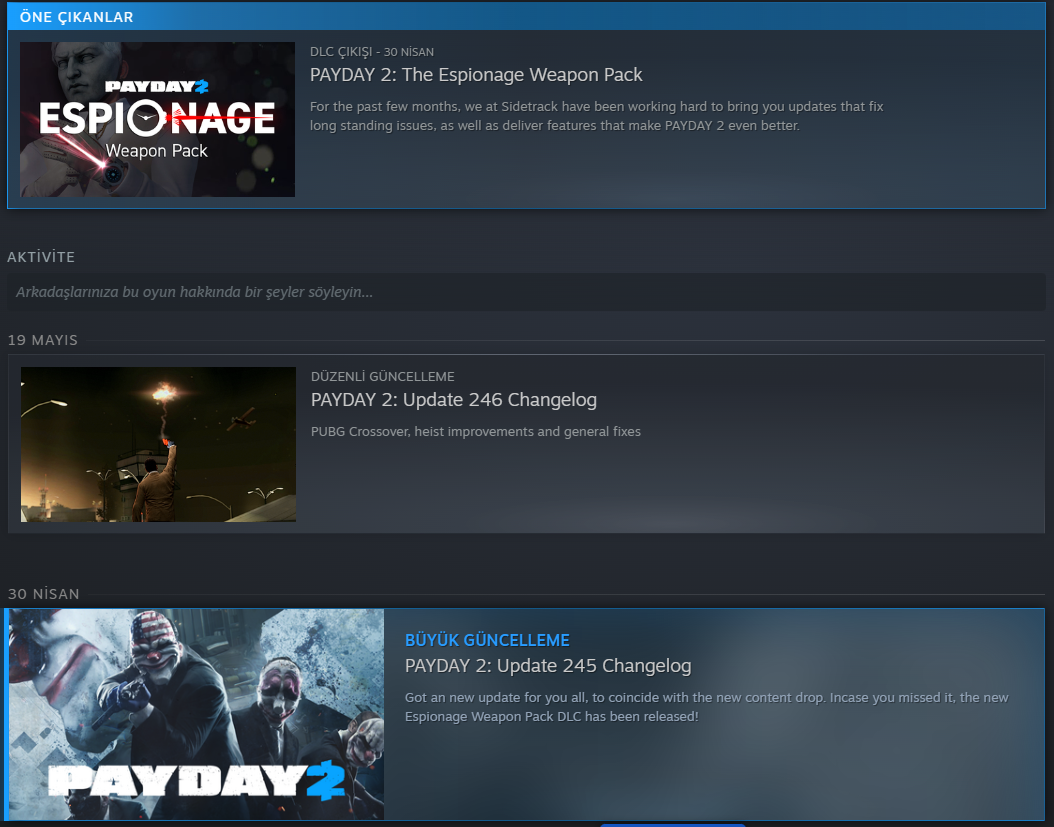Image resolution: width=1054 pixels, height=827 pixels.
Task: Open the Update 246 Changelog flare gun thumbnail
Action: coord(158,444)
